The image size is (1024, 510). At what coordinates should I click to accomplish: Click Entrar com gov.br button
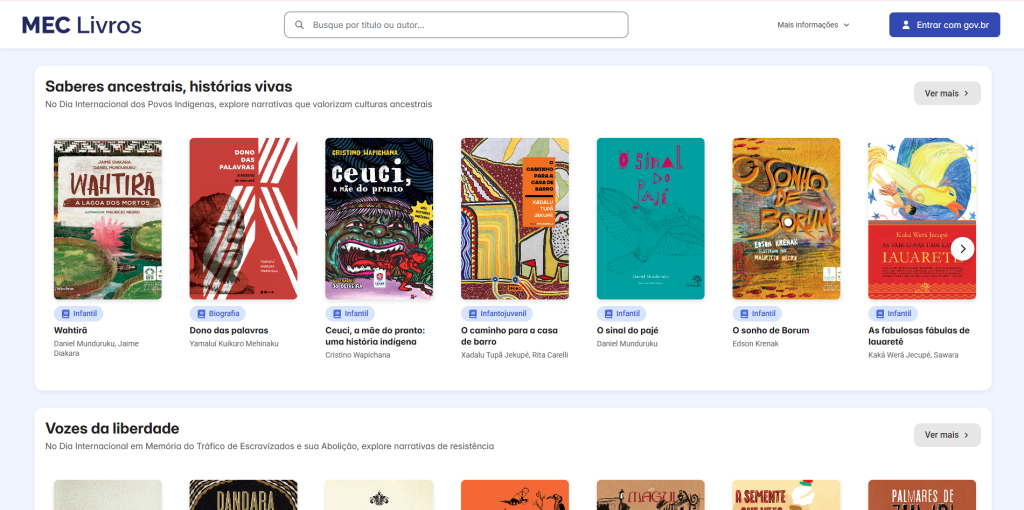(x=944, y=25)
